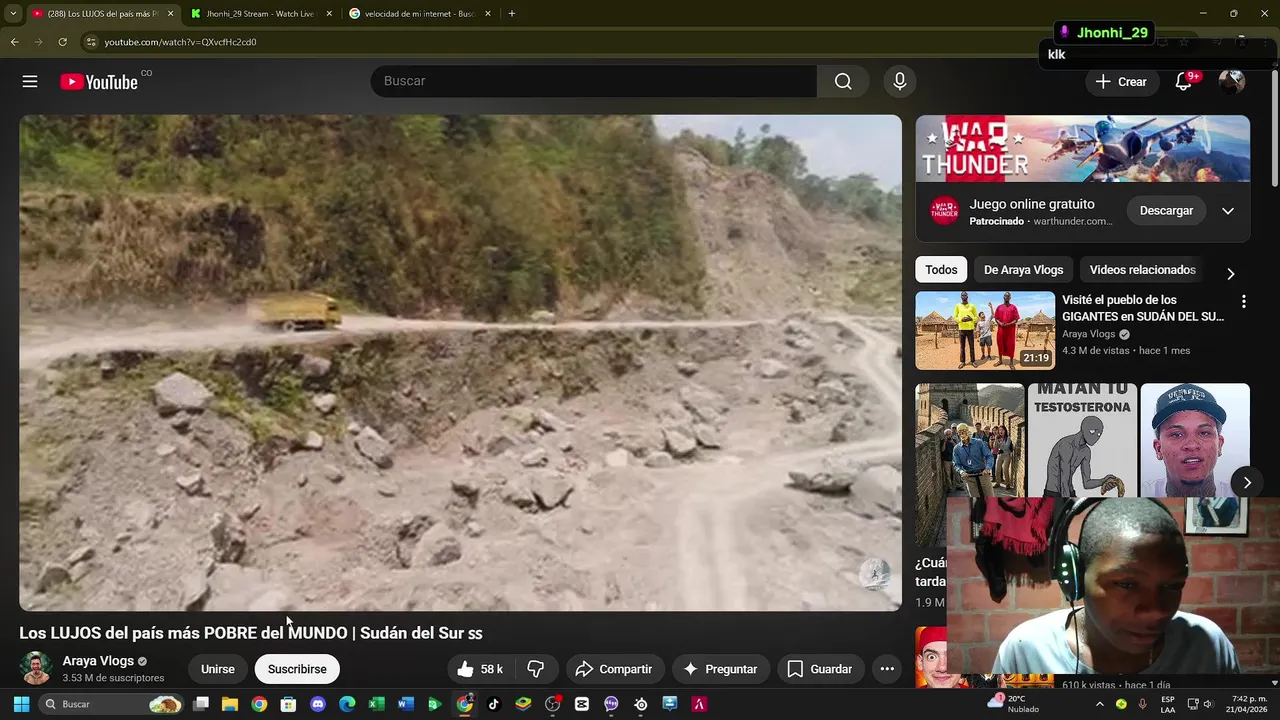Open Discord from the taskbar
Screen dimensions: 1280x720
click(x=318, y=704)
